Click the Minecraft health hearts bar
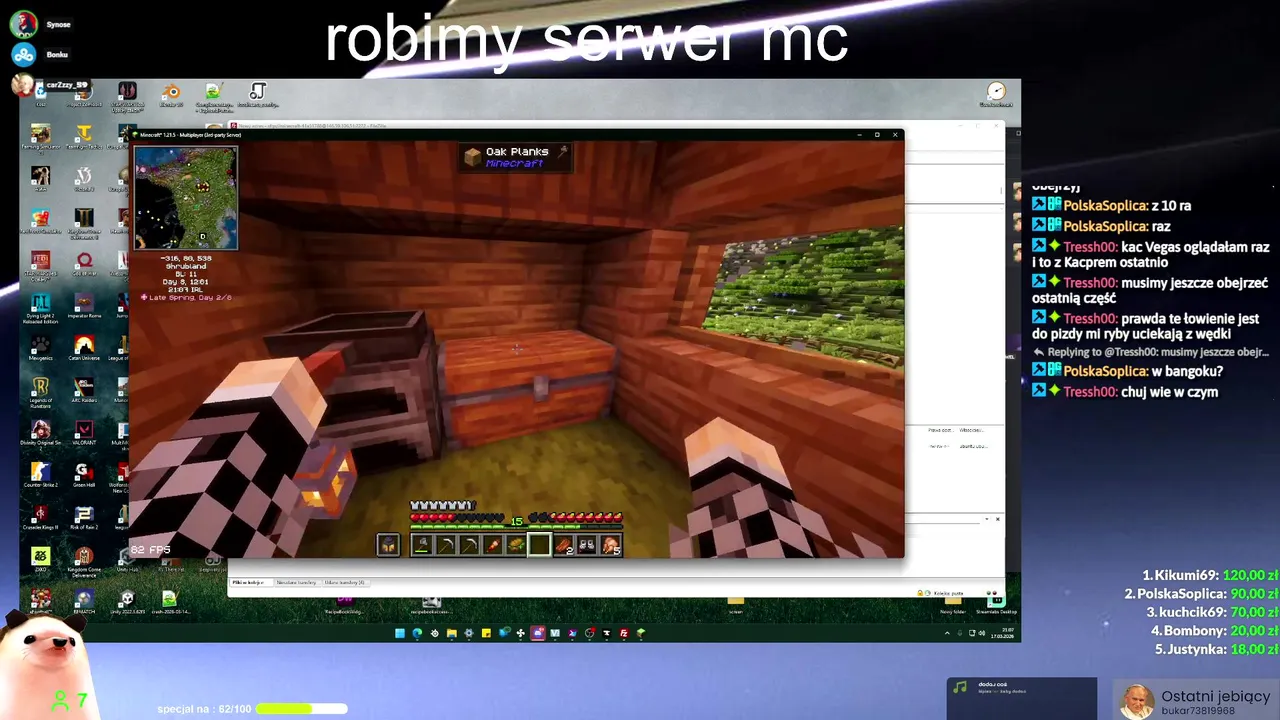Screen dimensions: 1280x720 [x=455, y=516]
